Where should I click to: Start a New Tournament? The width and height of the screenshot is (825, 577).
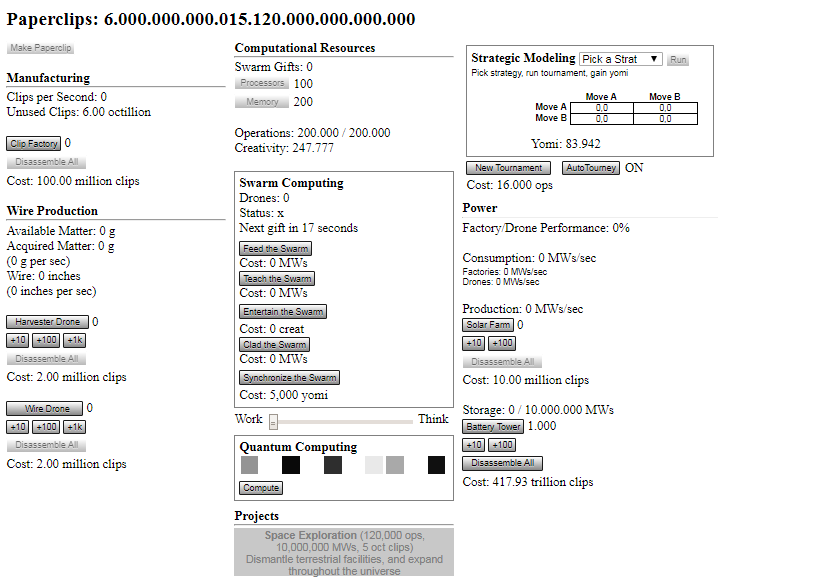508,168
